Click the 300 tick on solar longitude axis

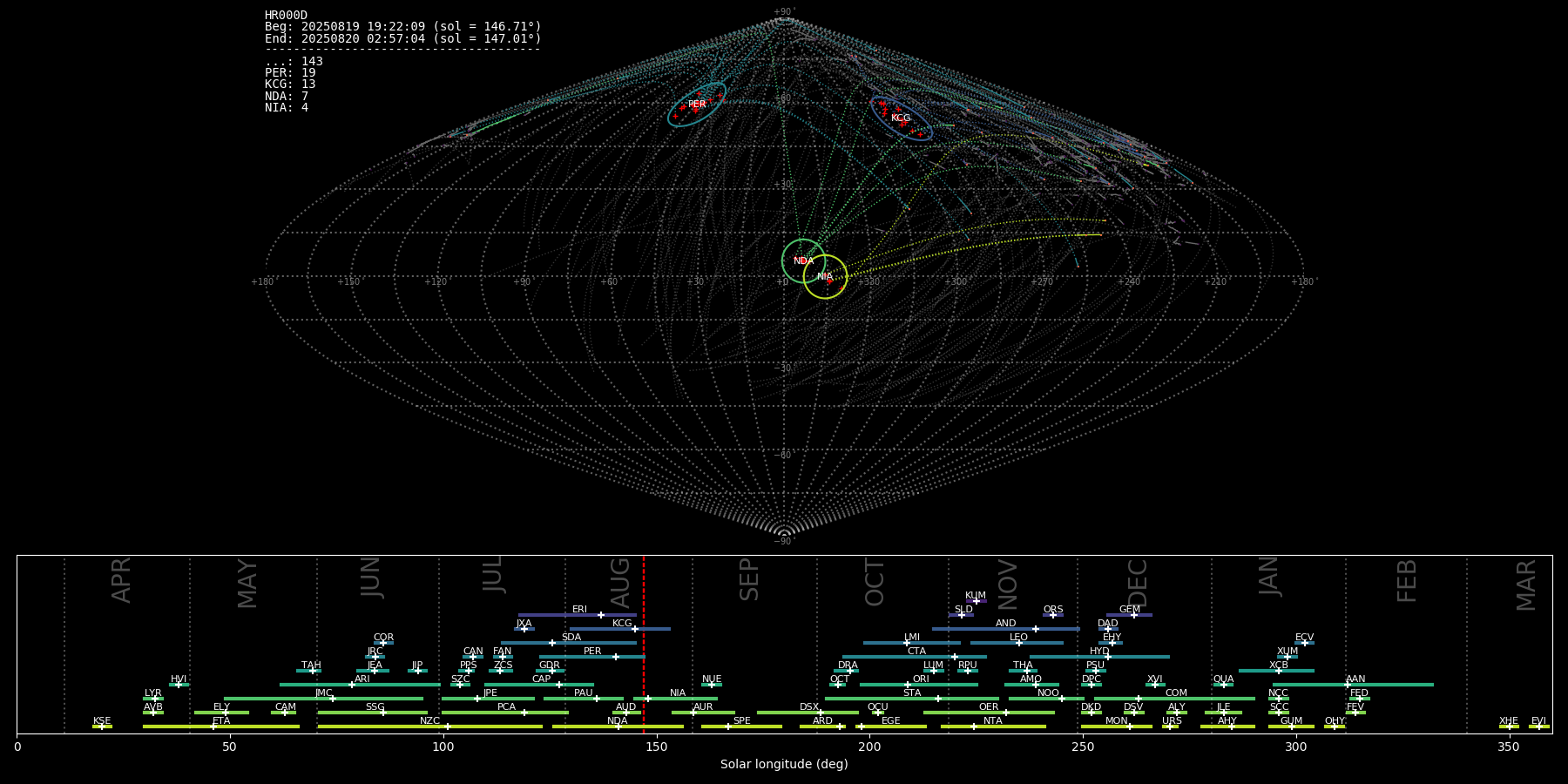[x=1296, y=747]
